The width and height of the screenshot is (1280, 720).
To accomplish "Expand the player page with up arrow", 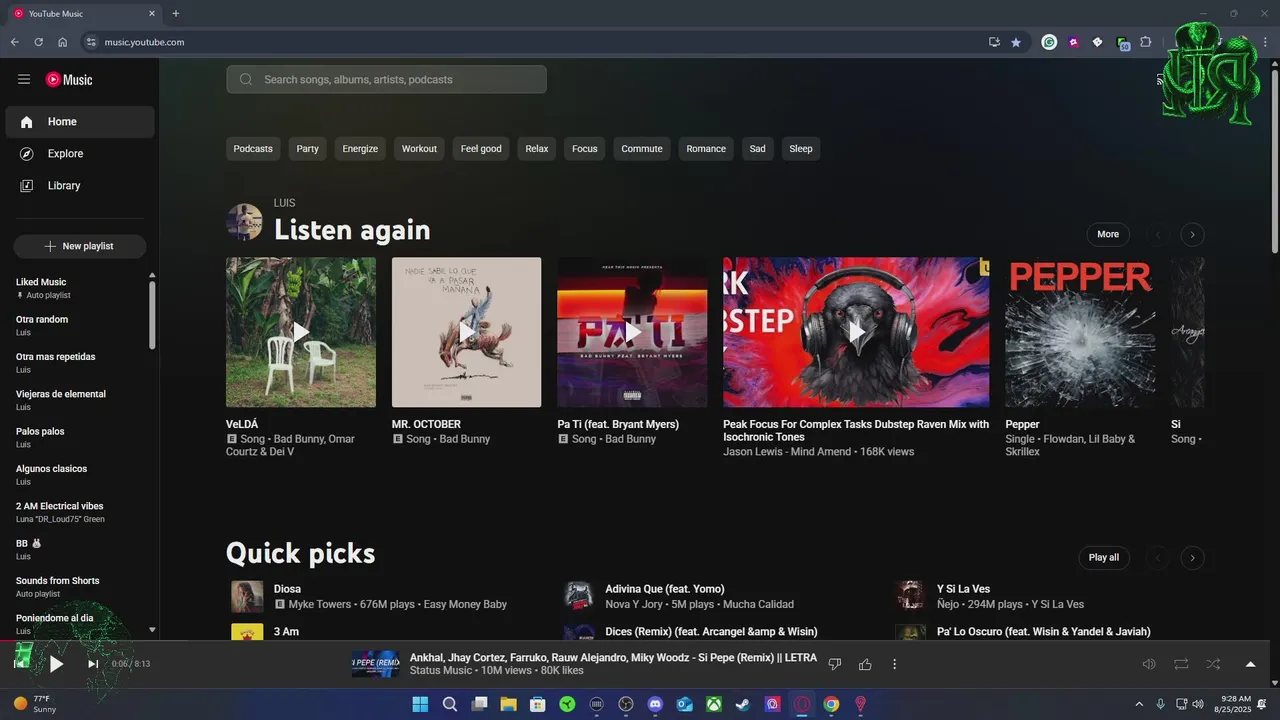I will click(1250, 664).
